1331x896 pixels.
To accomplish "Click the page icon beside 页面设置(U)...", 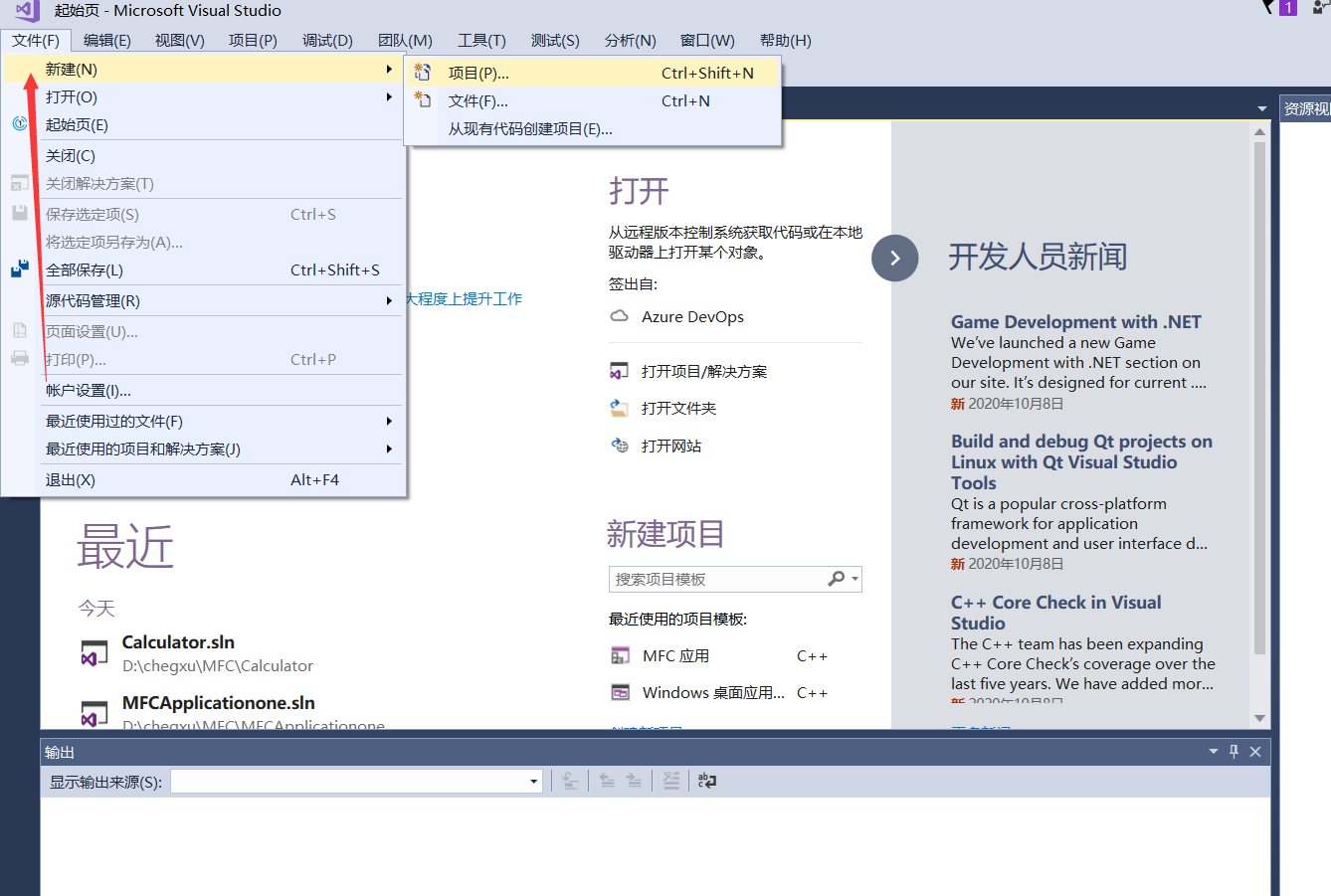I will coord(20,331).
